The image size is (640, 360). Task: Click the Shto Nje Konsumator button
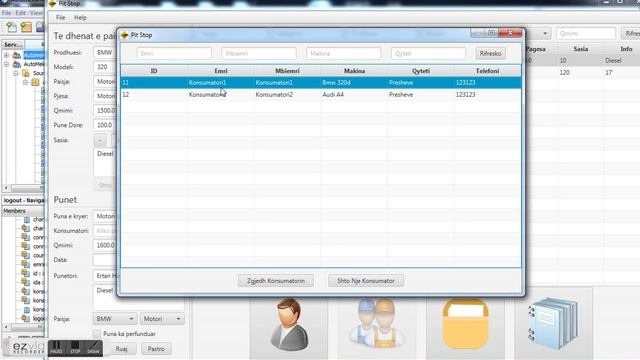(x=366, y=281)
